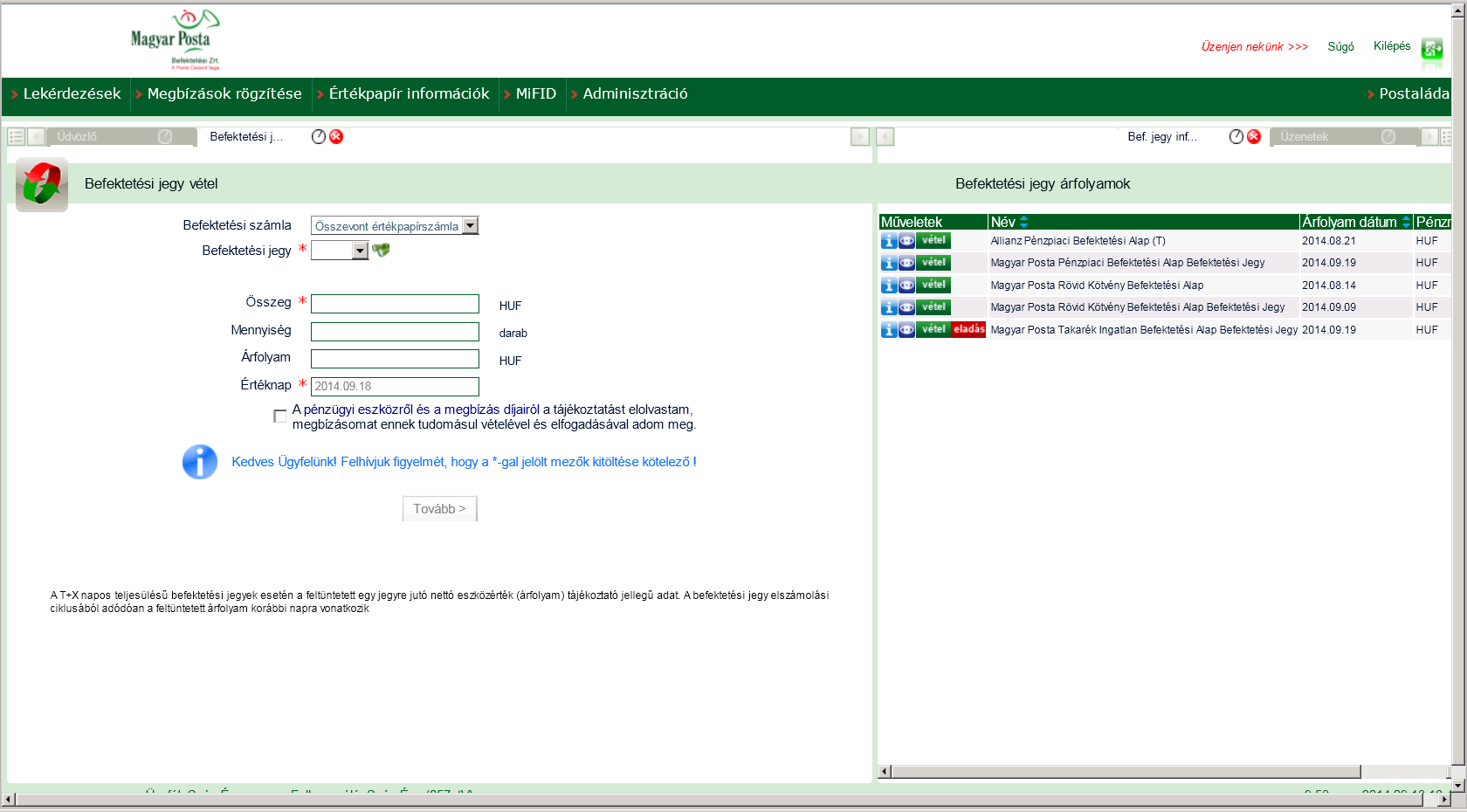The width and height of the screenshot is (1467, 812).
Task: Click vétel button in the 2014.09.09 row
Action: pyautogui.click(x=933, y=307)
